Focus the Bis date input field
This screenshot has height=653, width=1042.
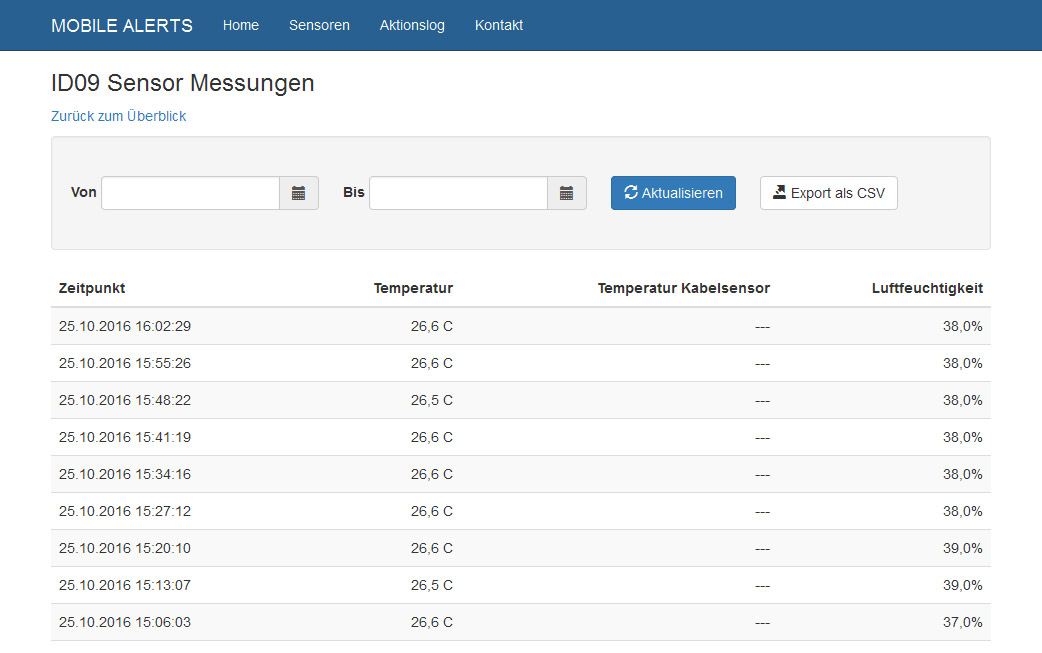(458, 193)
